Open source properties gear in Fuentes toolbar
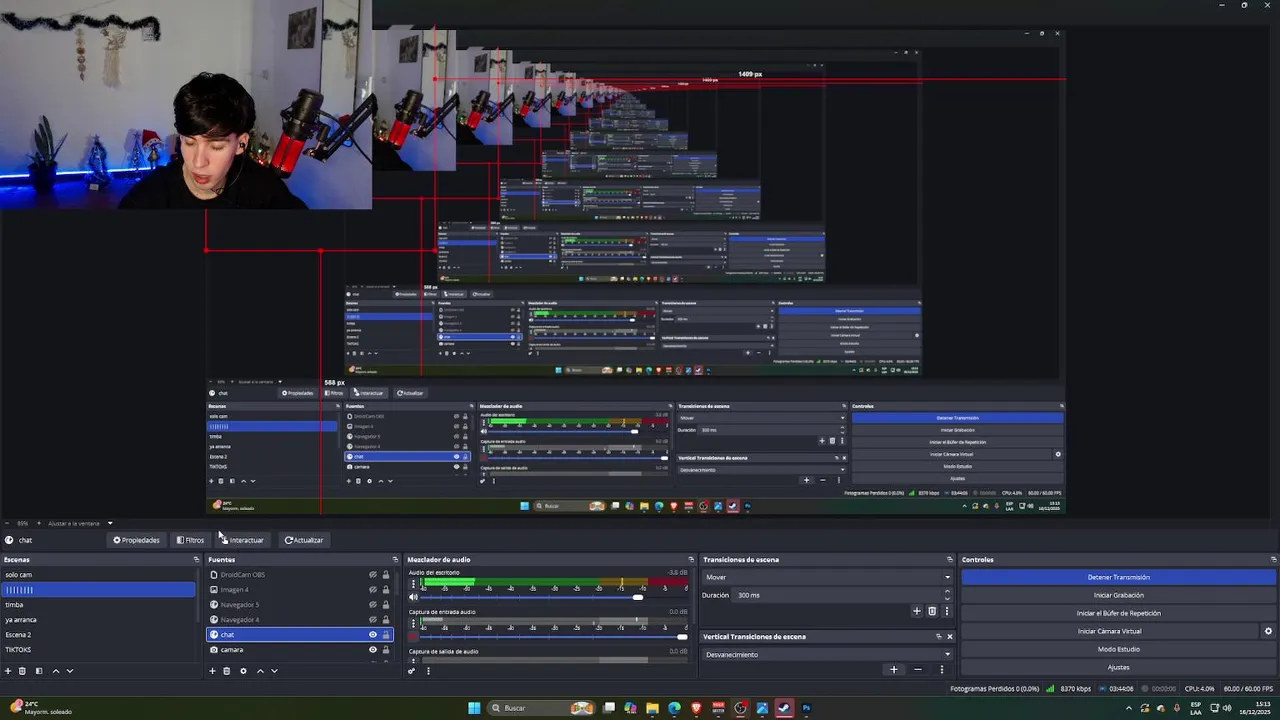Screen dimensions: 1280x720 243,671
